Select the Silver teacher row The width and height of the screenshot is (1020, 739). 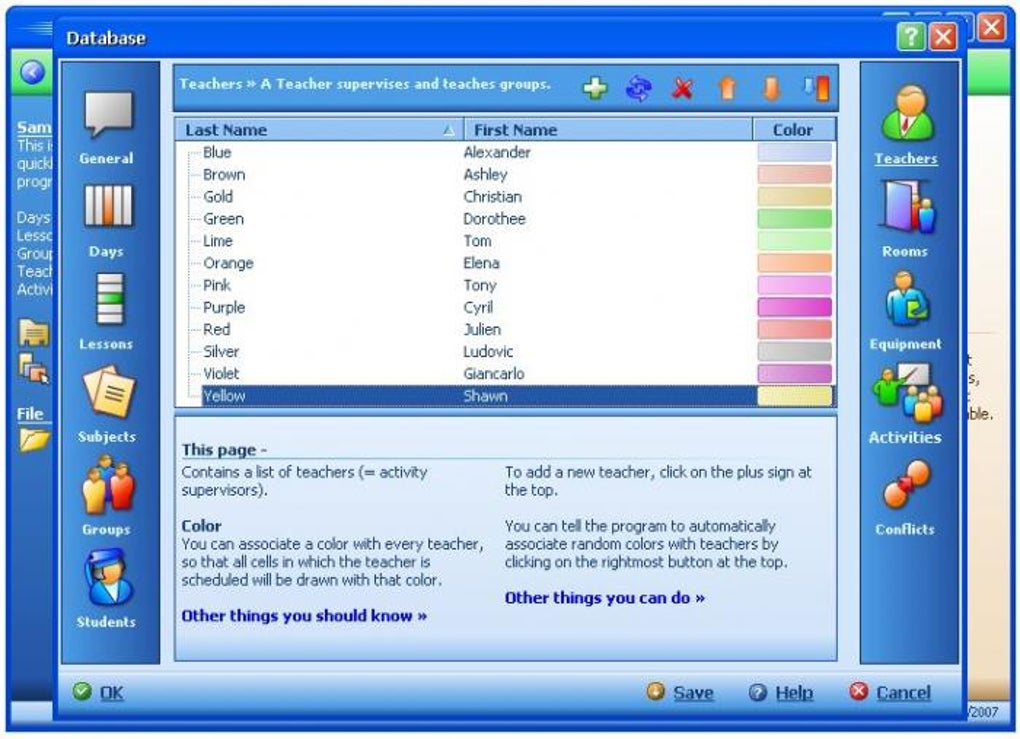(x=505, y=351)
